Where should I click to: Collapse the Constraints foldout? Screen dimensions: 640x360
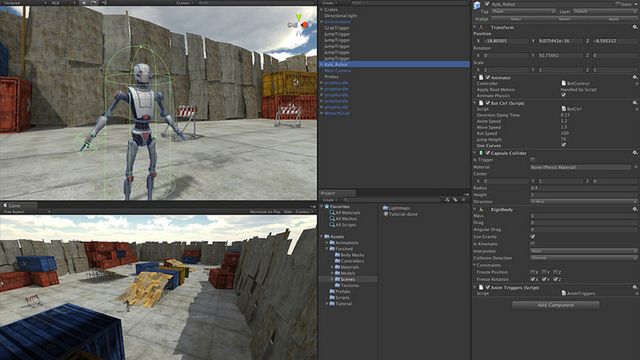tap(475, 265)
